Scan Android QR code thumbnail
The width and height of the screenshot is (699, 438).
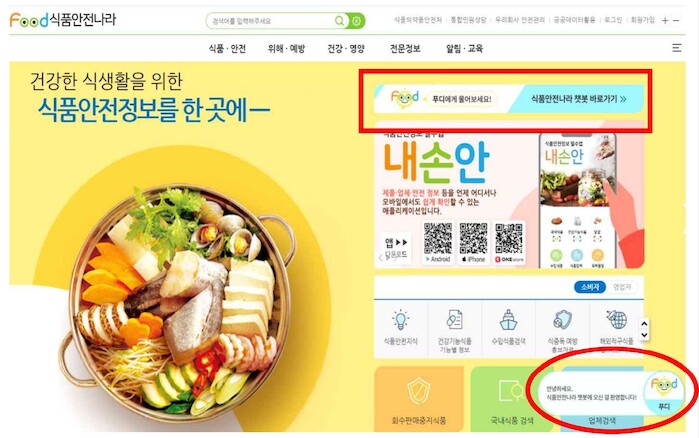click(438, 238)
